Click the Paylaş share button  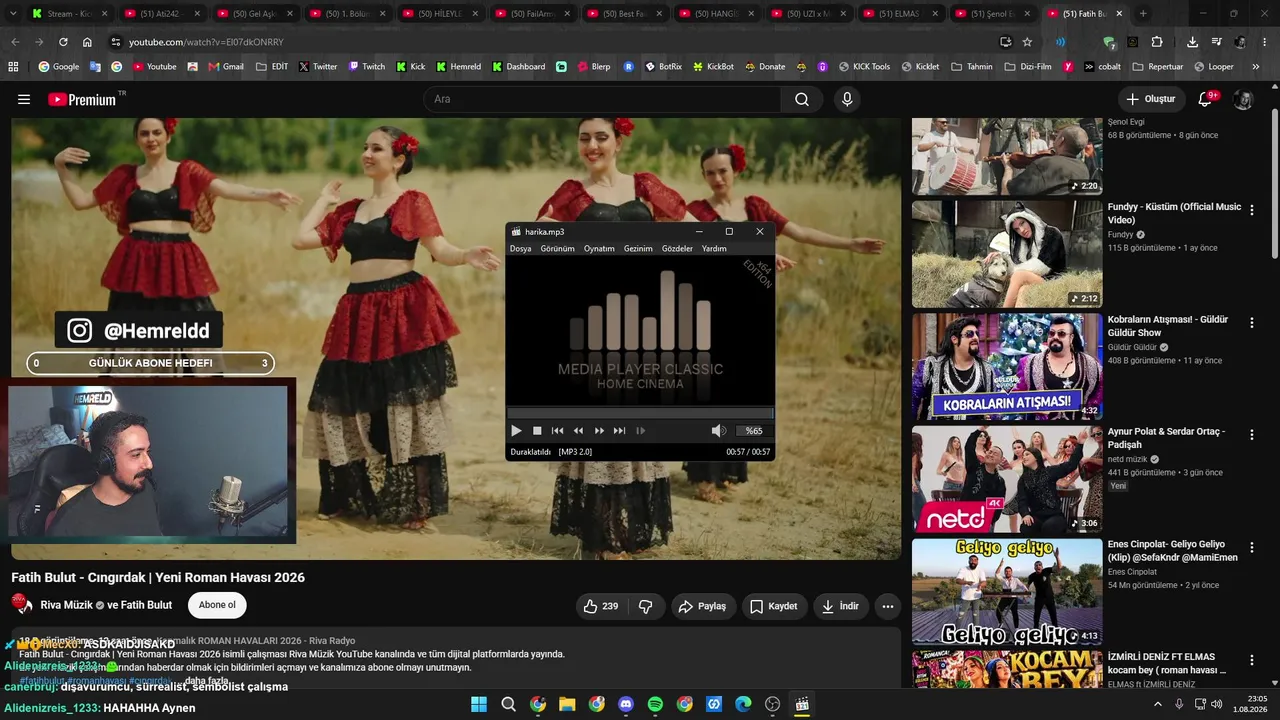click(702, 606)
